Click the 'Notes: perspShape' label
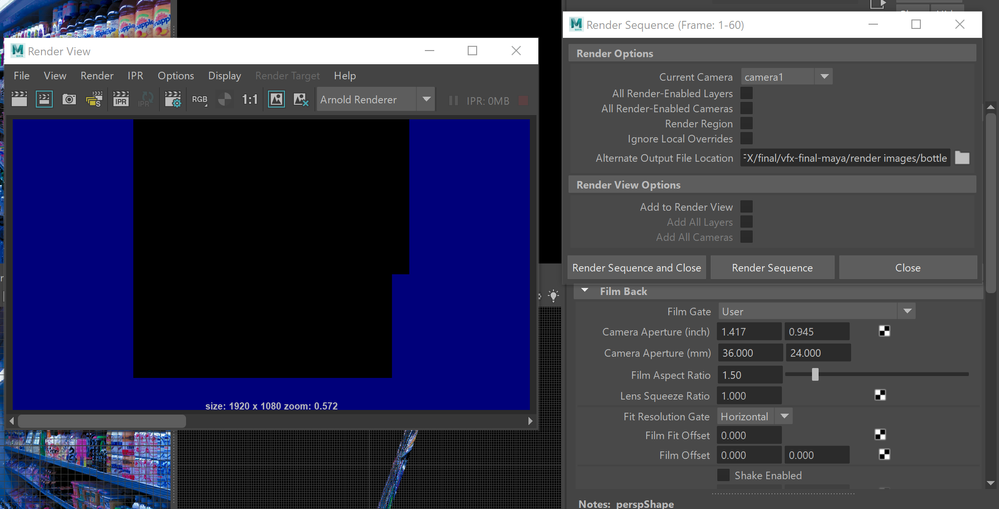Image resolution: width=999 pixels, height=509 pixels. click(x=626, y=504)
